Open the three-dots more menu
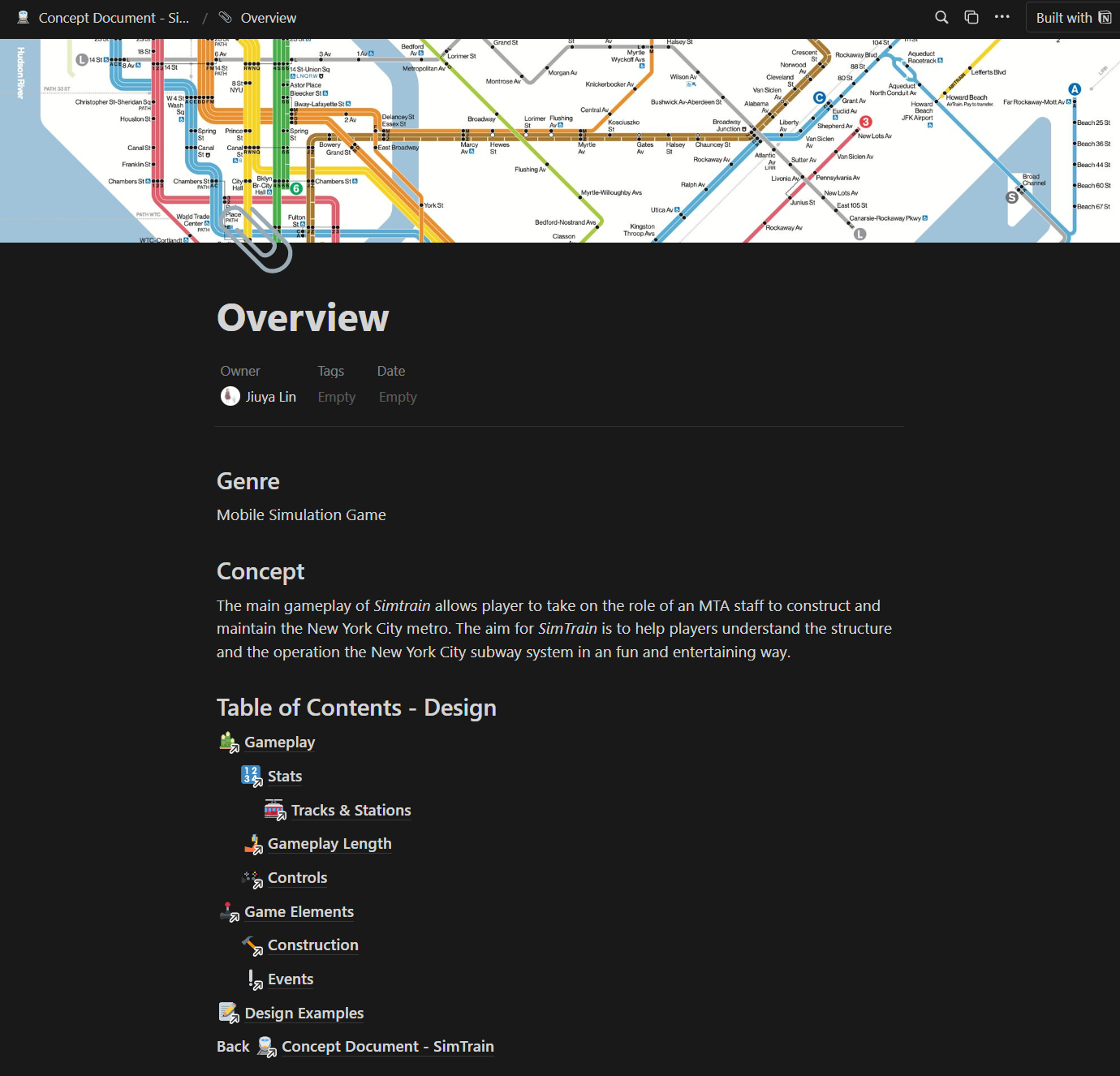 pyautogui.click(x=1002, y=17)
